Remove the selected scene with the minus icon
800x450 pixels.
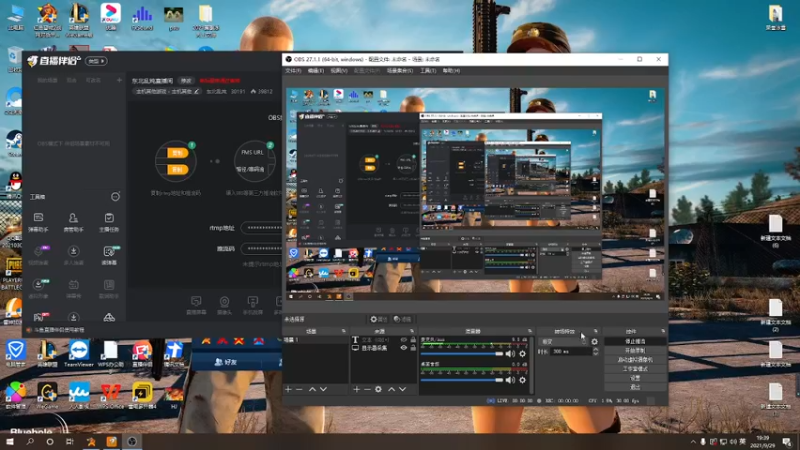[x=299, y=389]
